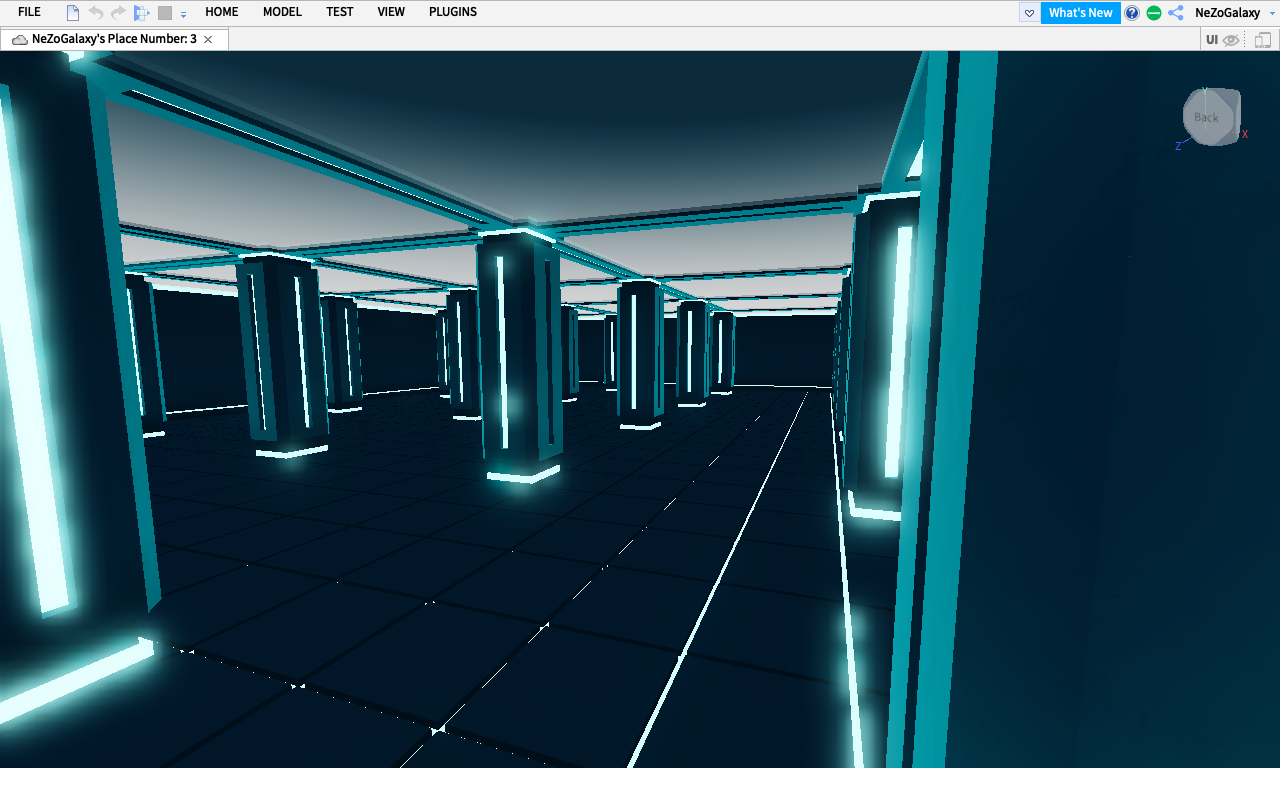Click the share icon near the account name
Viewport: 1280px width, 800px height.
click(1174, 12)
